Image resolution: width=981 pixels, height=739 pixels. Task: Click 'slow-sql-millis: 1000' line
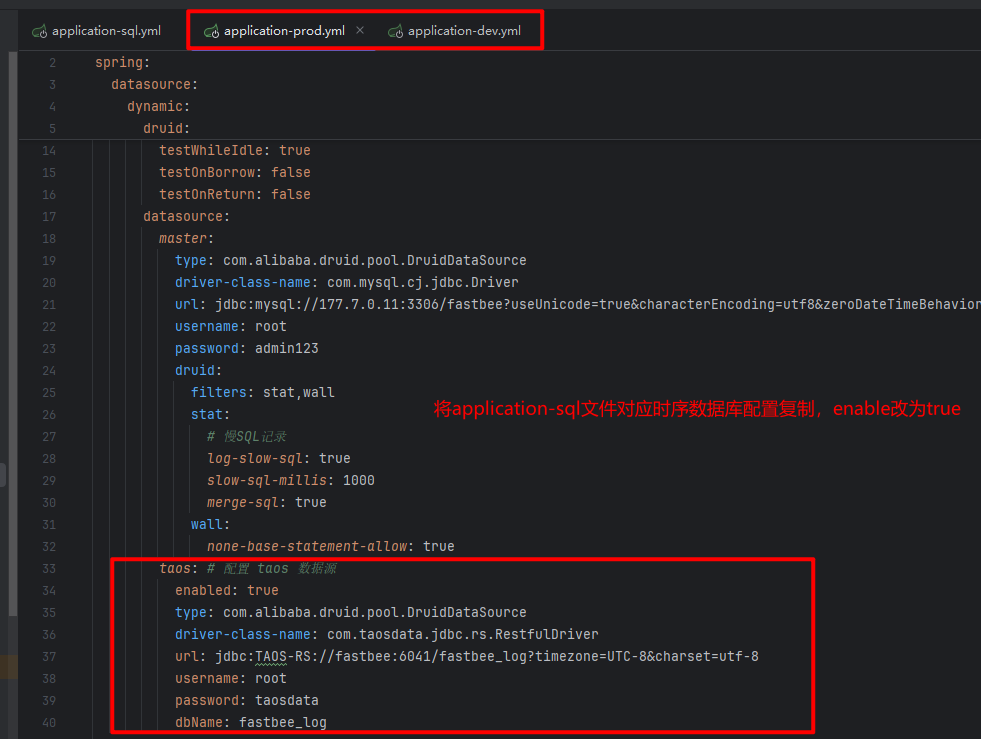(291, 480)
